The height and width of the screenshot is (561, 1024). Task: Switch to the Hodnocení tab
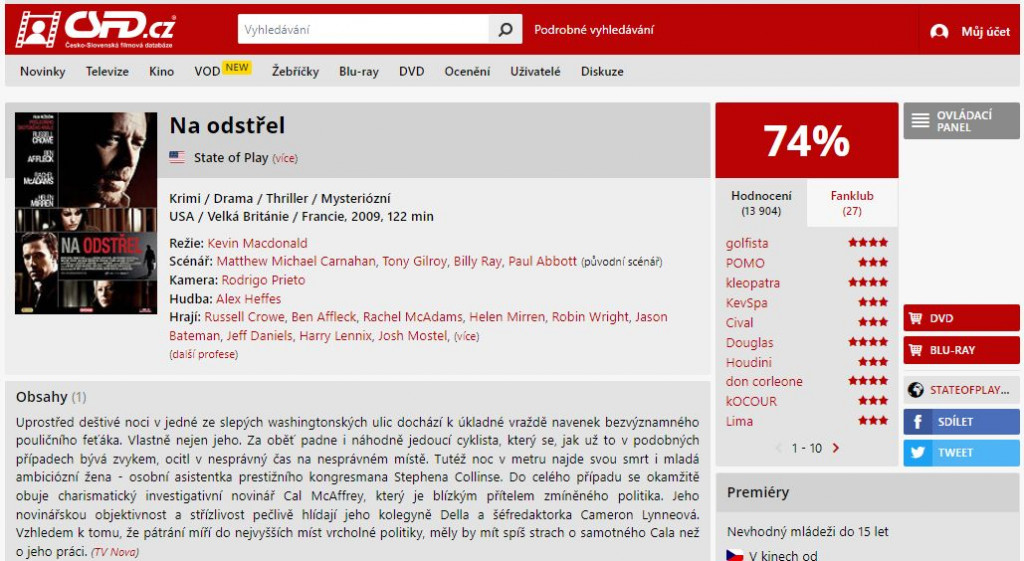(761, 202)
